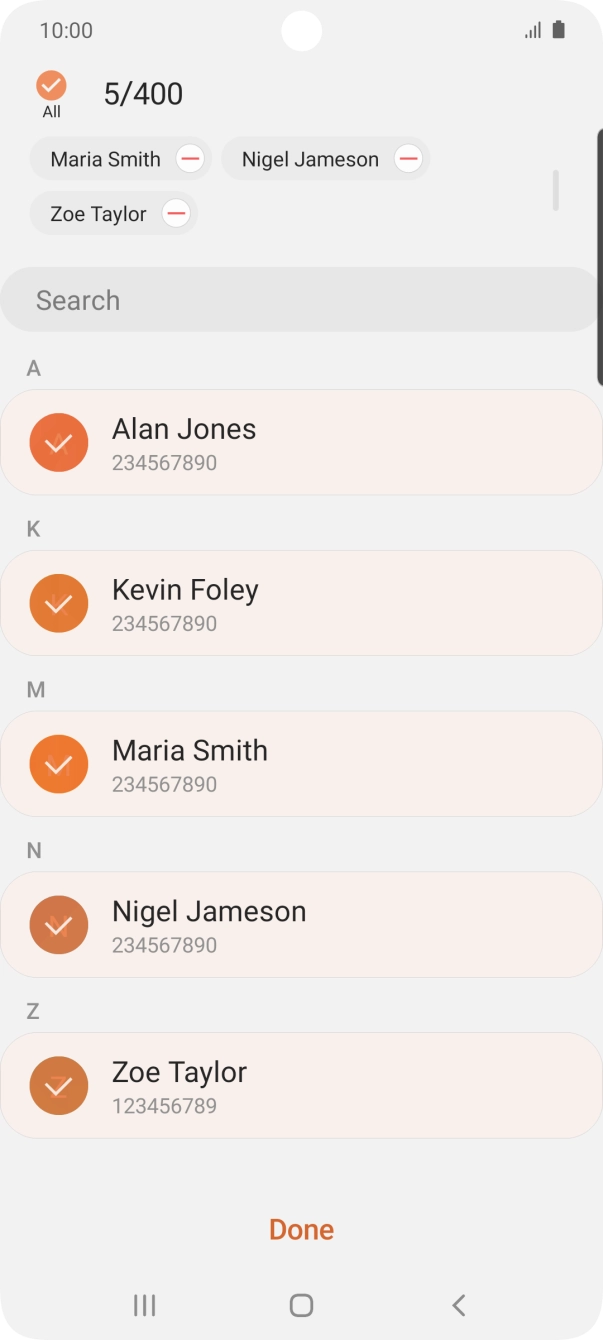Tap the Search contacts field
The image size is (603, 1340).
[300, 300]
